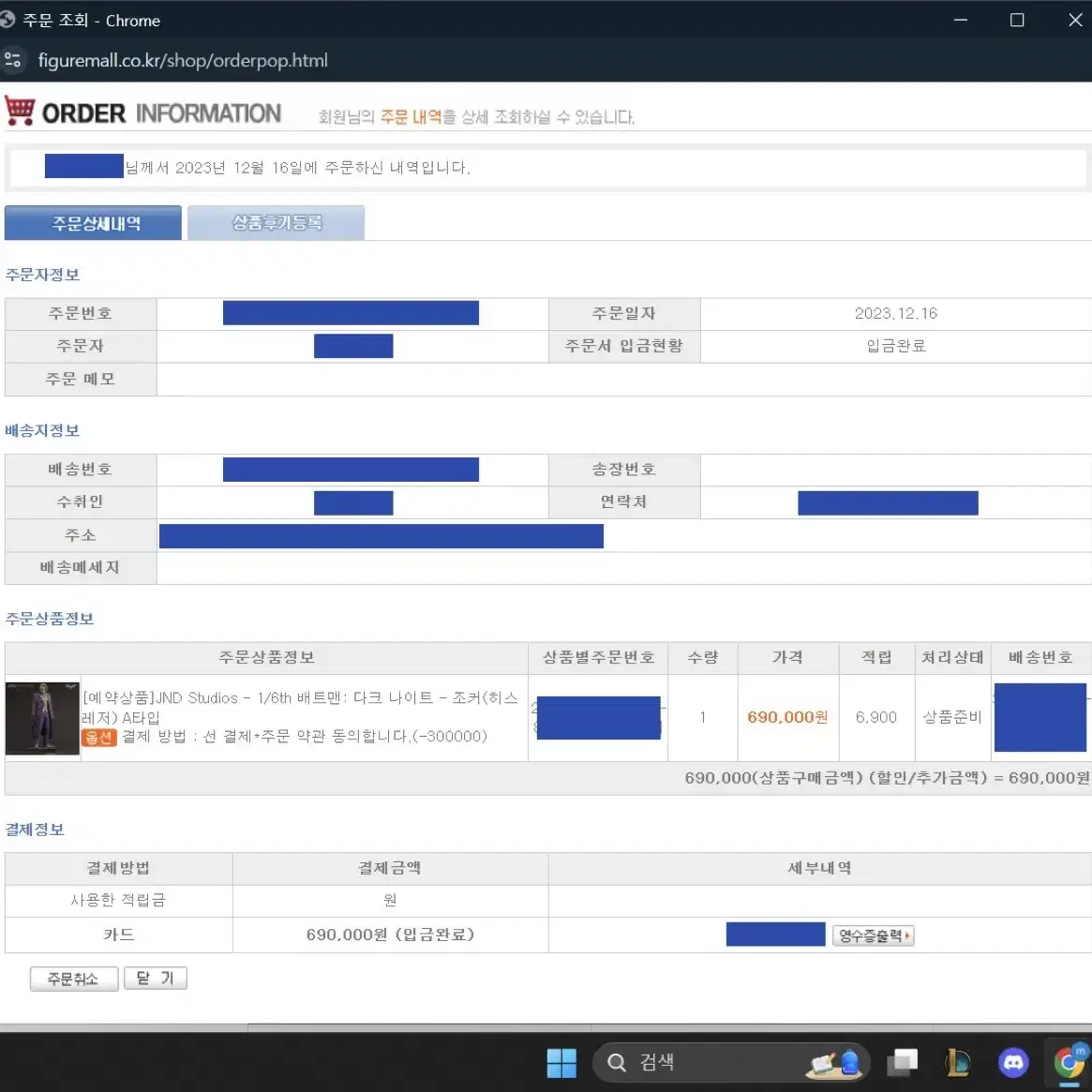Image resolution: width=1092 pixels, height=1092 pixels.
Task: Click the red 690,000원 price text
Action: pyautogui.click(x=787, y=717)
